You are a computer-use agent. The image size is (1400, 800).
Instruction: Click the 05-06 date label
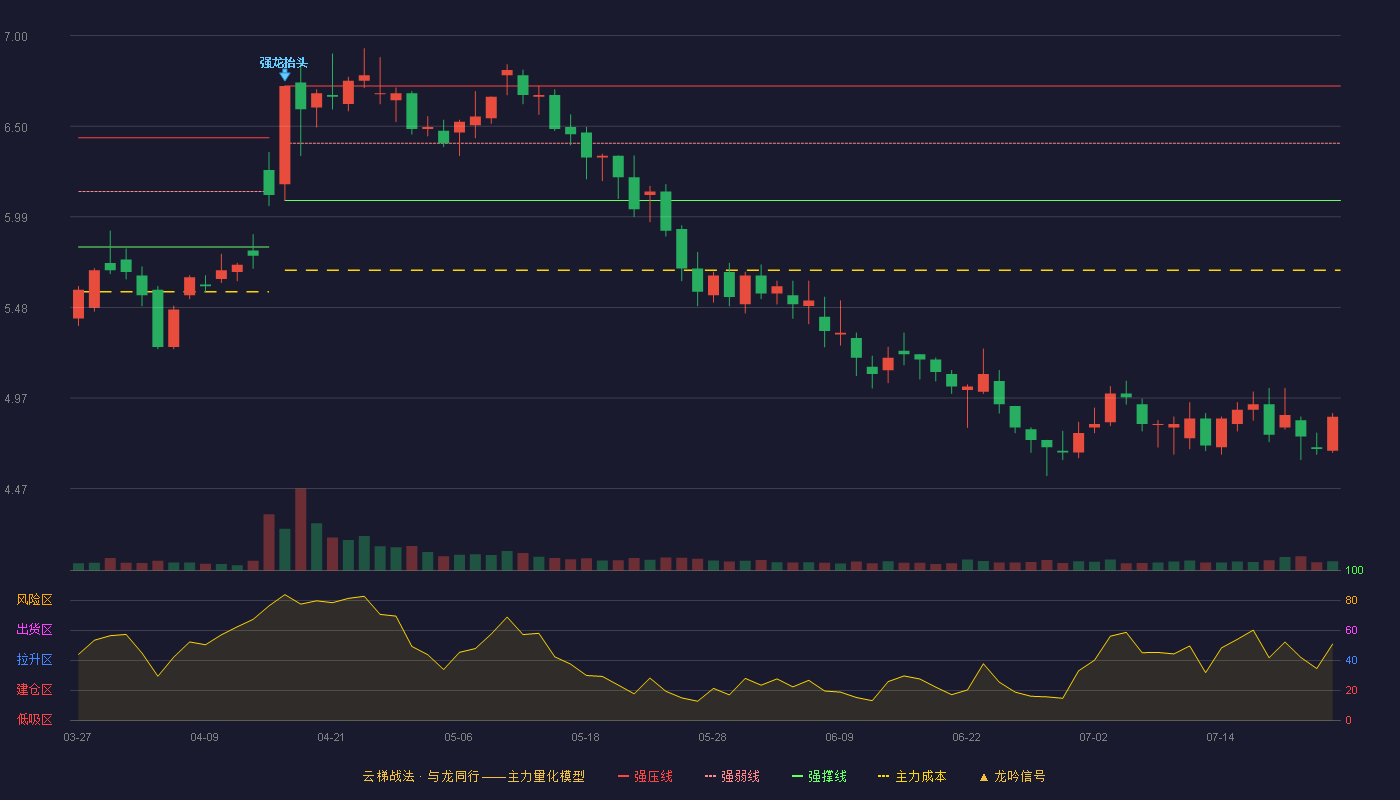pyautogui.click(x=458, y=737)
